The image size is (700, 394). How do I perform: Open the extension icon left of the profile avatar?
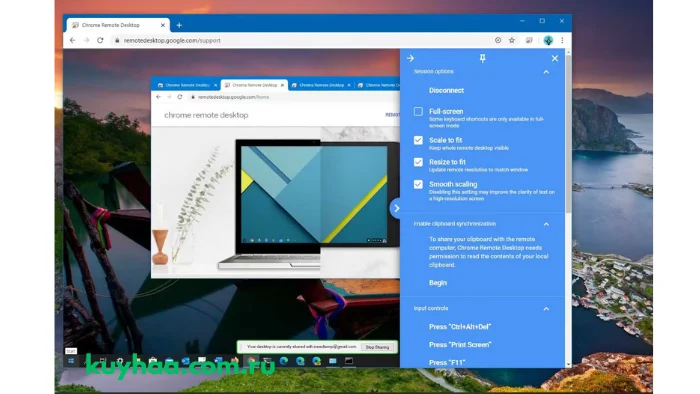[529, 40]
